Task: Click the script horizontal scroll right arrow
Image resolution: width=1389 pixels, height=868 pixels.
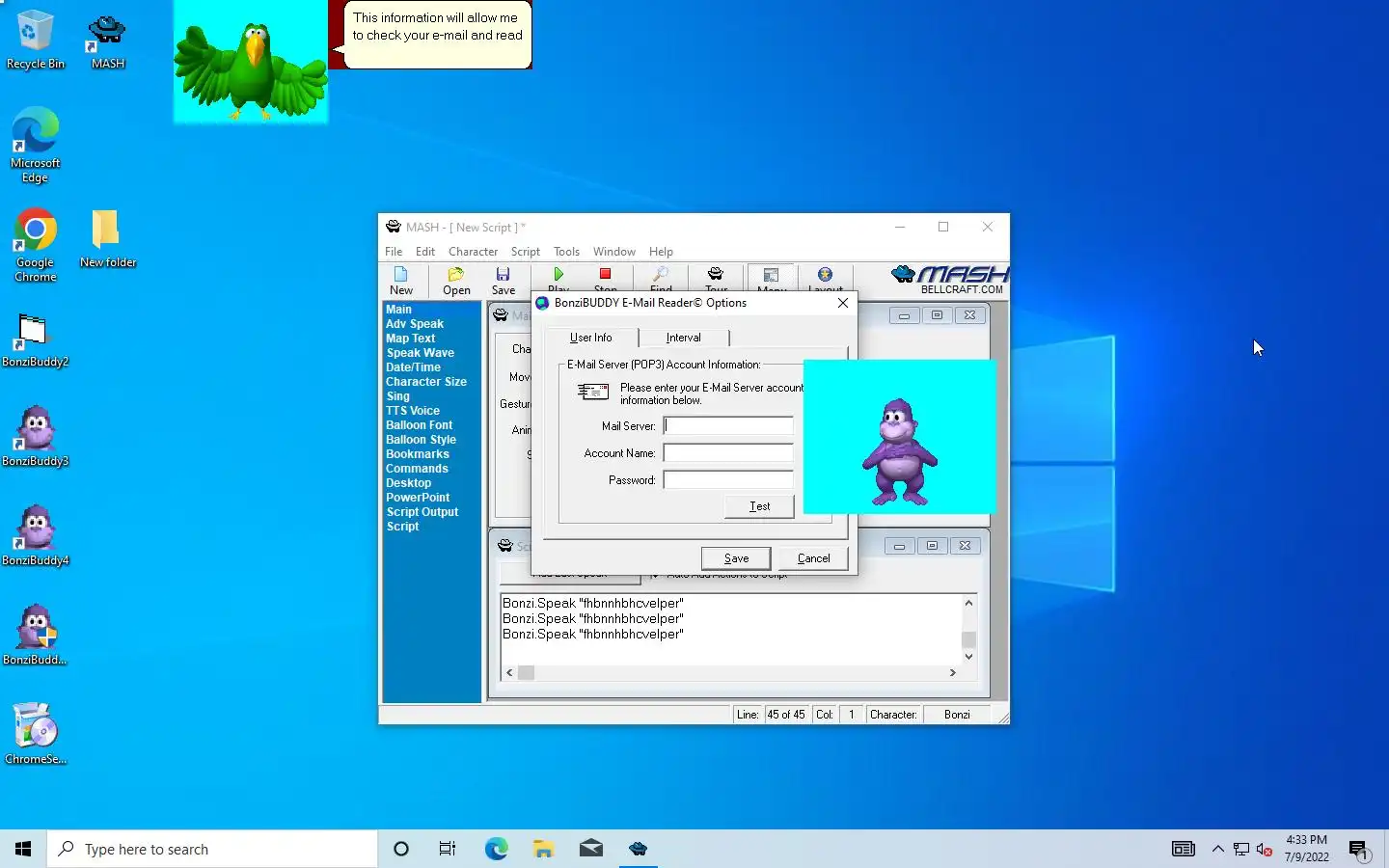Action: point(953,672)
